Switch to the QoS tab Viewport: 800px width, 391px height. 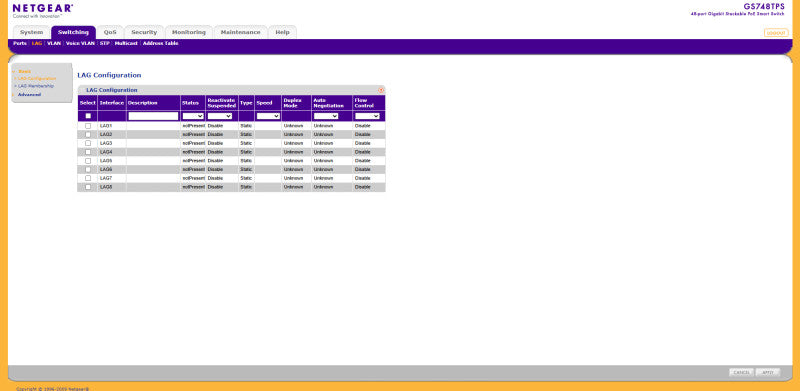click(x=110, y=32)
